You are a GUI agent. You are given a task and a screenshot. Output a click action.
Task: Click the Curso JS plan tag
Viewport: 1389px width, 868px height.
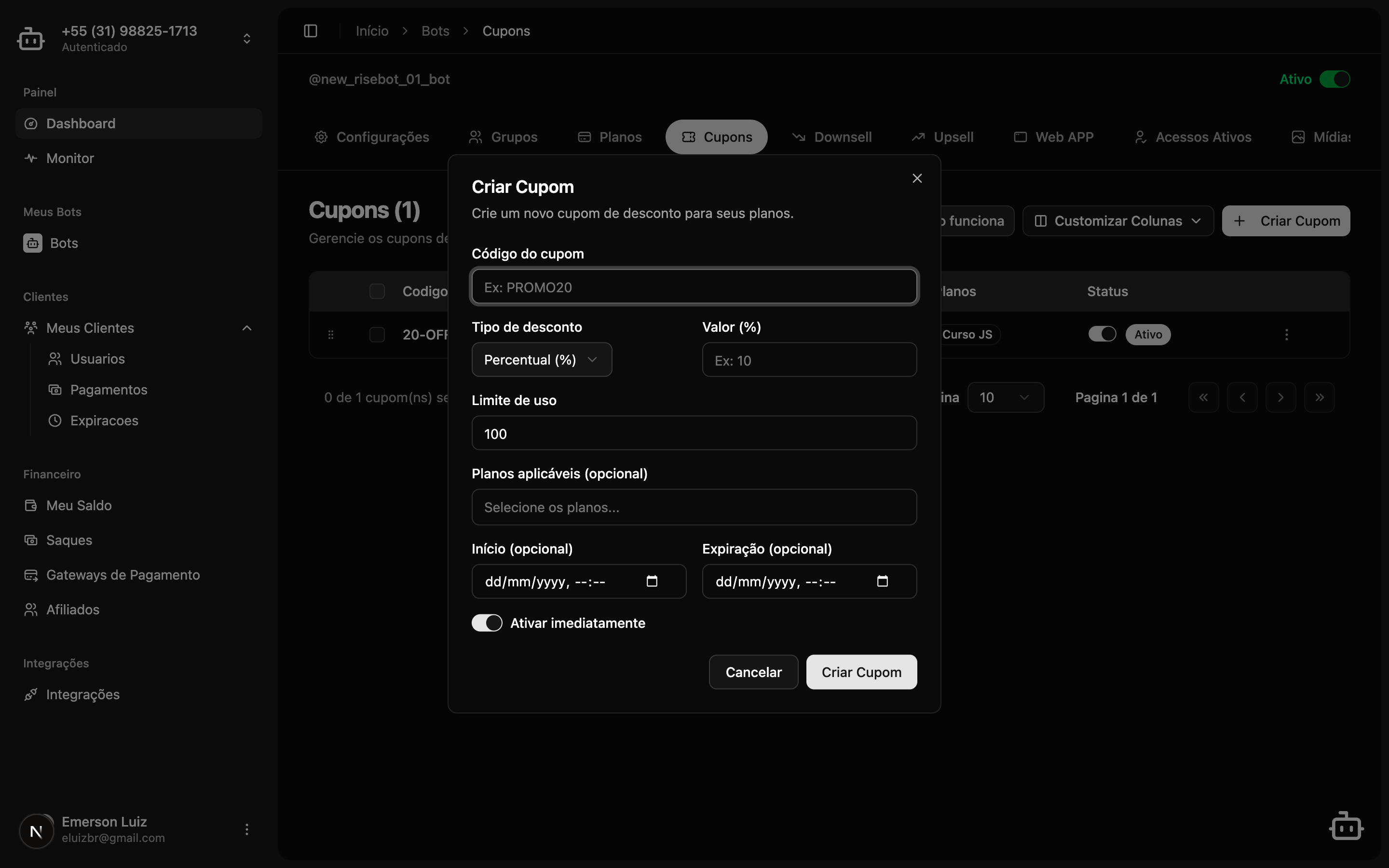click(x=967, y=335)
